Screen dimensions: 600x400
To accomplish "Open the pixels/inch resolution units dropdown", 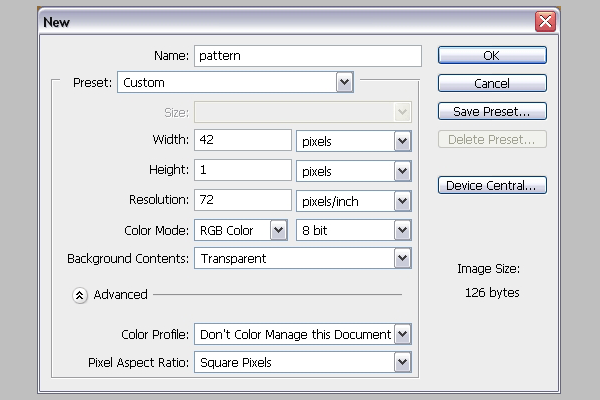I will pos(354,201).
